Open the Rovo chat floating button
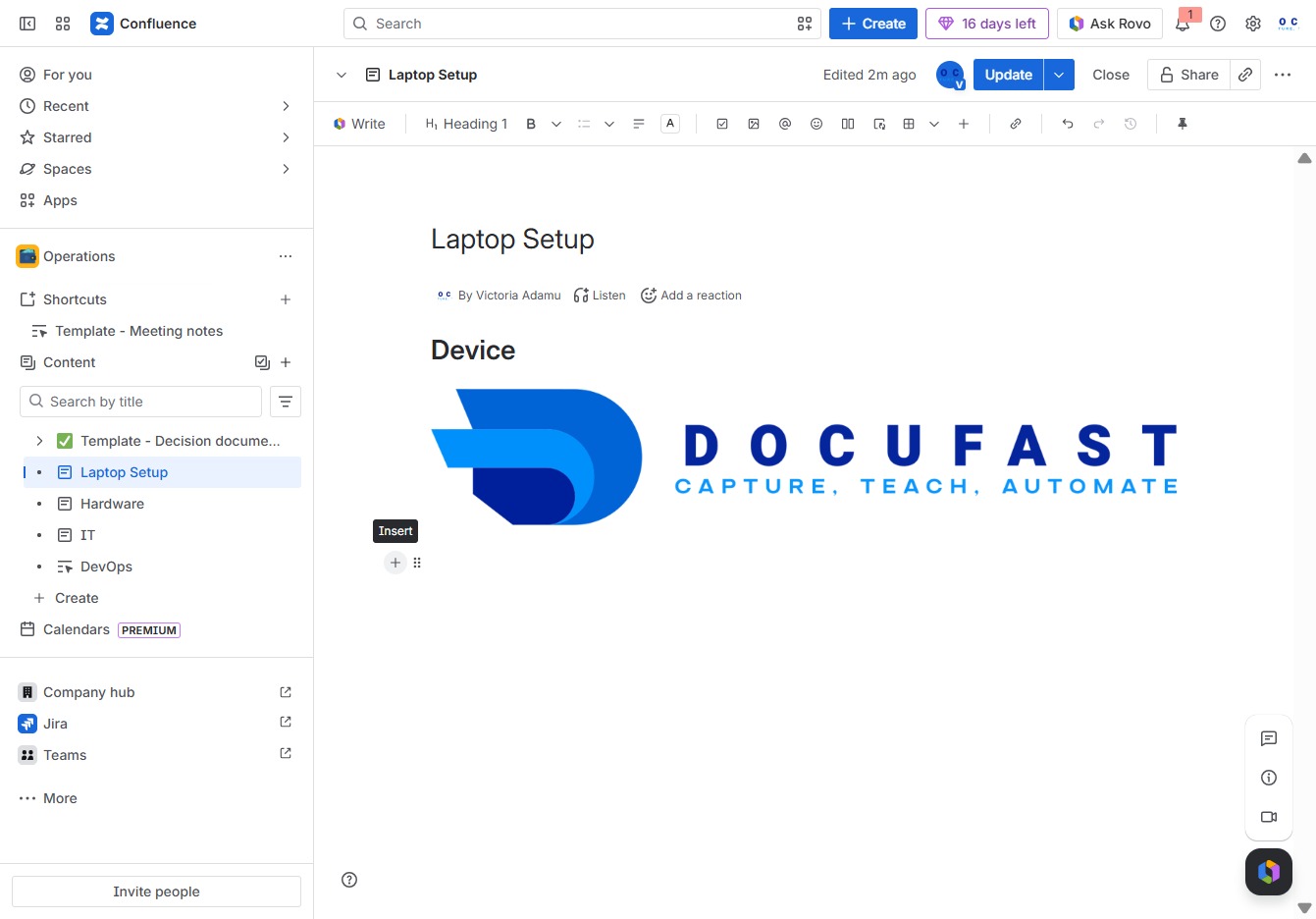The height and width of the screenshot is (919, 1316). pyautogui.click(x=1269, y=872)
